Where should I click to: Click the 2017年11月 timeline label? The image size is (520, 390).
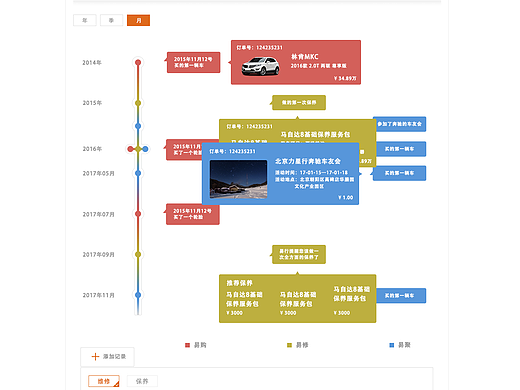99,295
